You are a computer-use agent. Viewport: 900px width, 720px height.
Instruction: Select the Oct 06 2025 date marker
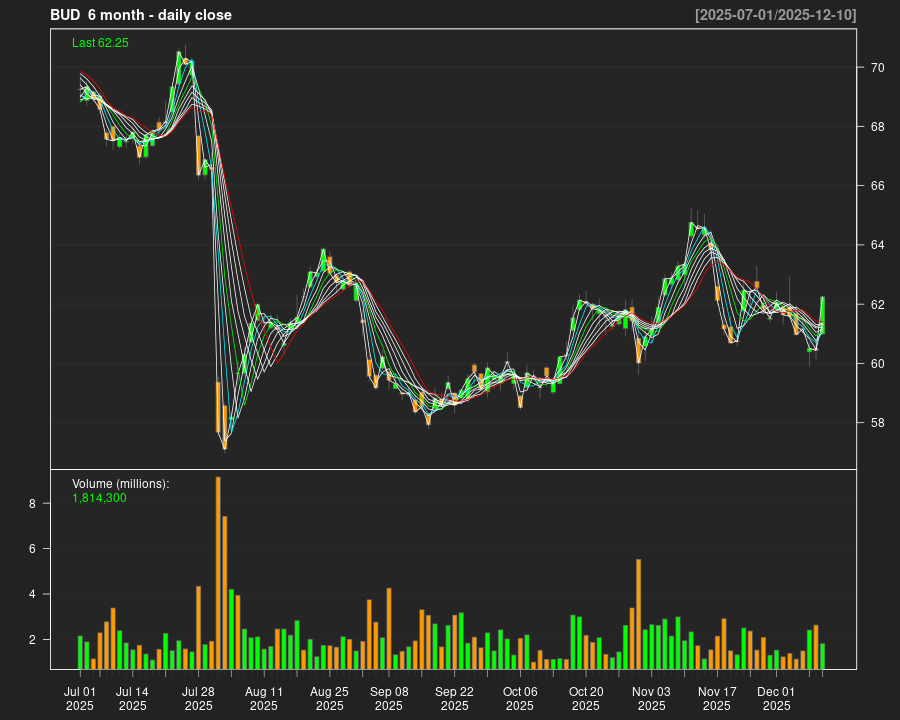[x=520, y=698]
